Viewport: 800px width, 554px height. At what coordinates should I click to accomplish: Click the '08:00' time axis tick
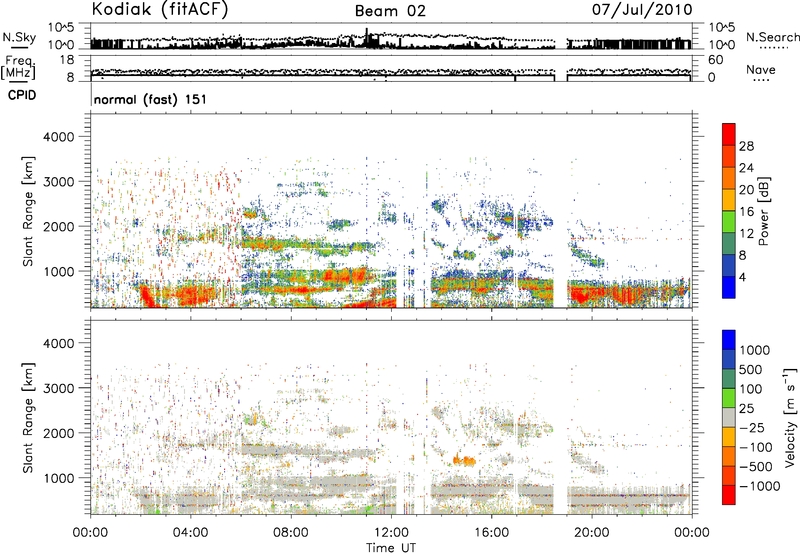(291, 533)
